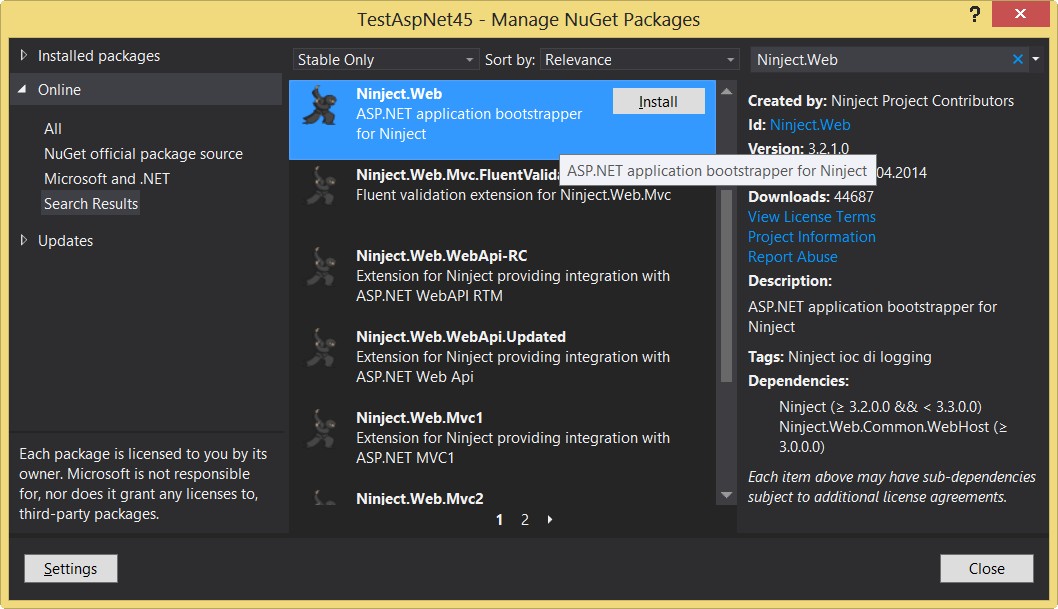Viewport: 1058px width, 609px height.
Task: Select All under Online
Action: [x=53, y=129]
